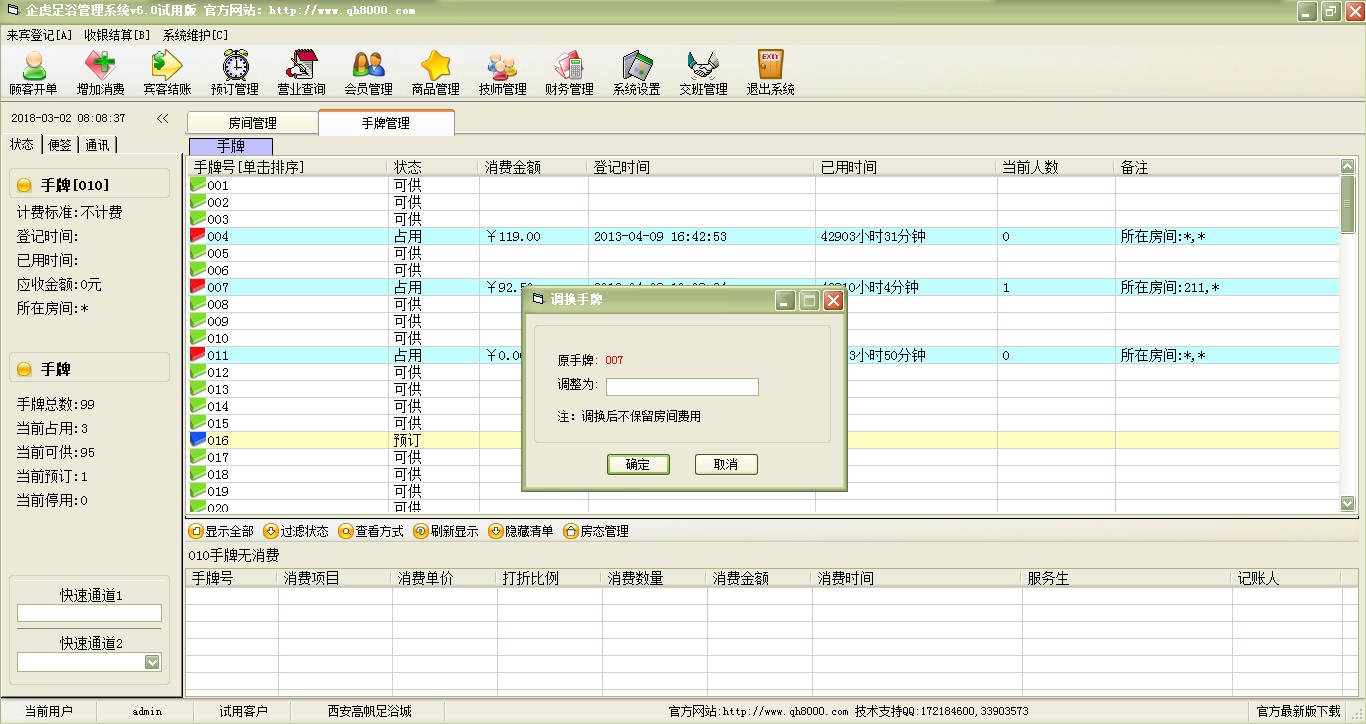Click the 备注 column header
Screen dimensions: 1366x724
click(x=1226, y=167)
